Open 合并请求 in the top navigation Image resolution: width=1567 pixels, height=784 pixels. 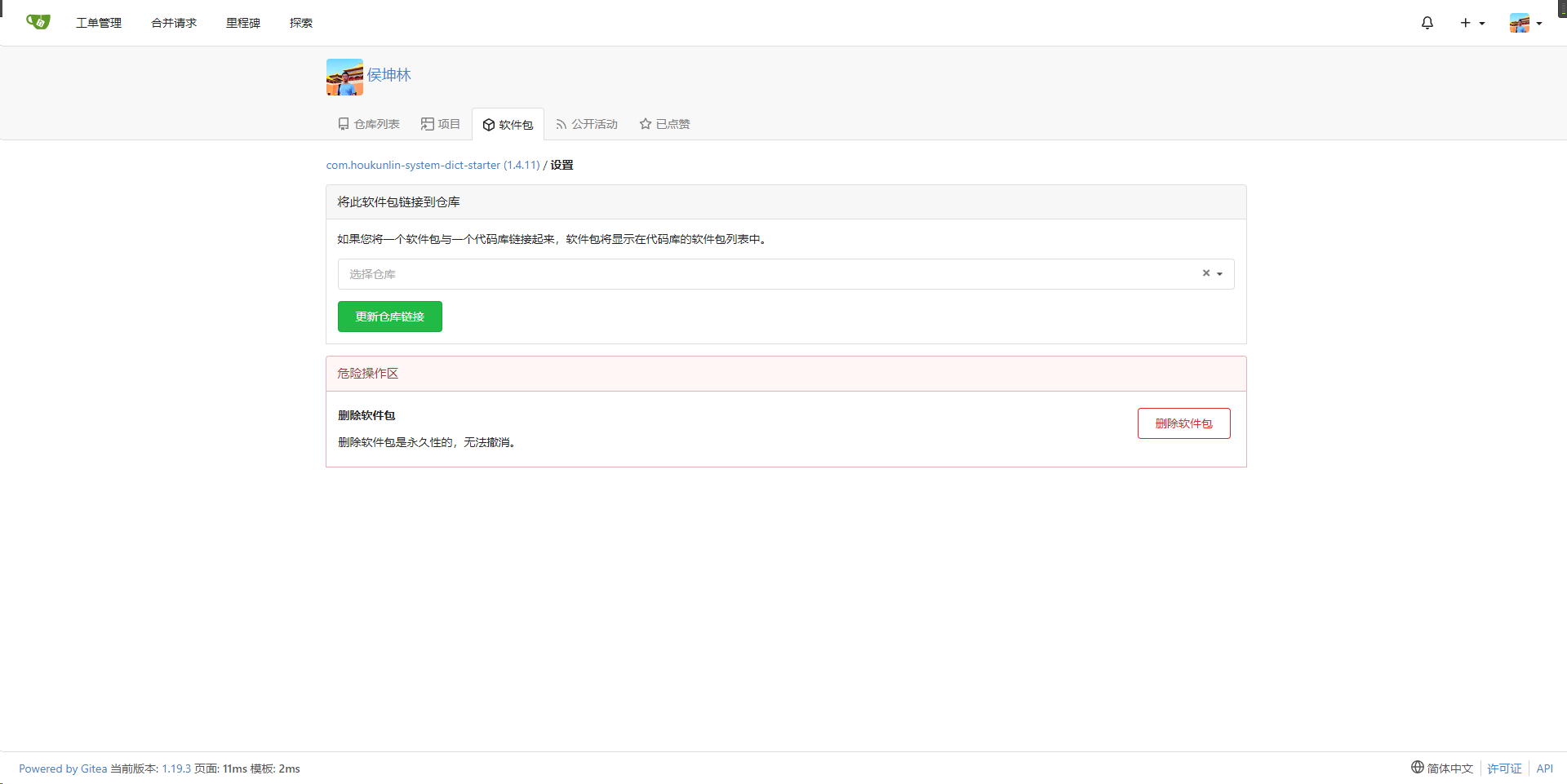[x=174, y=23]
